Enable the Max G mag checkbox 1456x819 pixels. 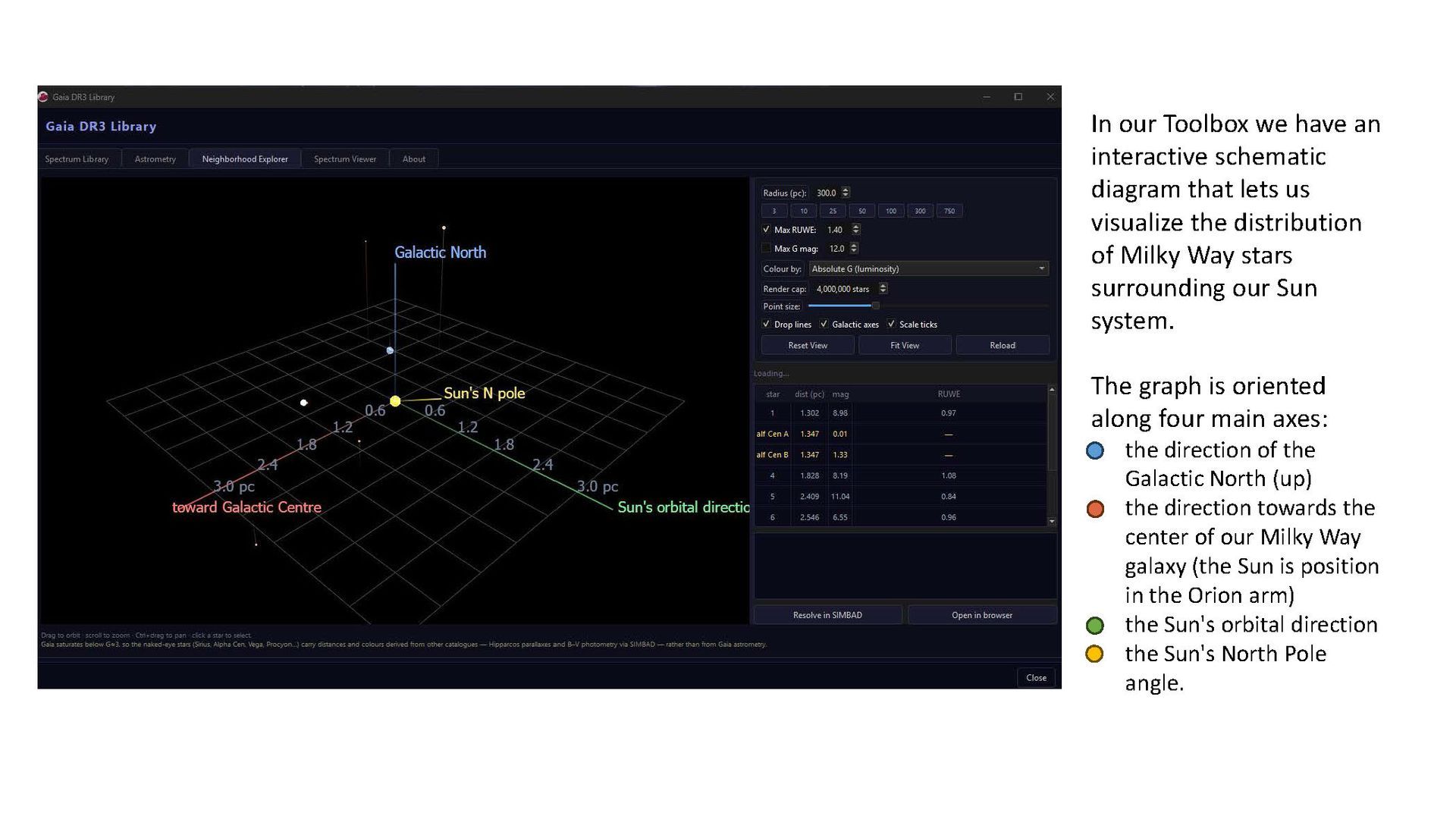pos(766,248)
